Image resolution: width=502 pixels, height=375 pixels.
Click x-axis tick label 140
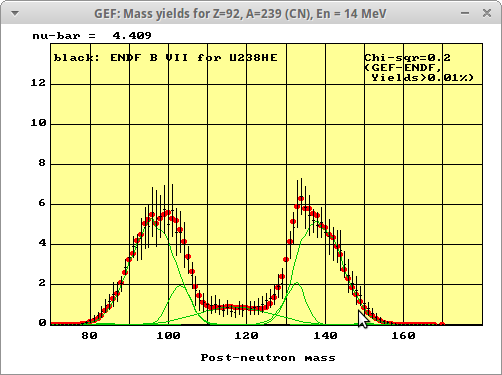coord(325,335)
